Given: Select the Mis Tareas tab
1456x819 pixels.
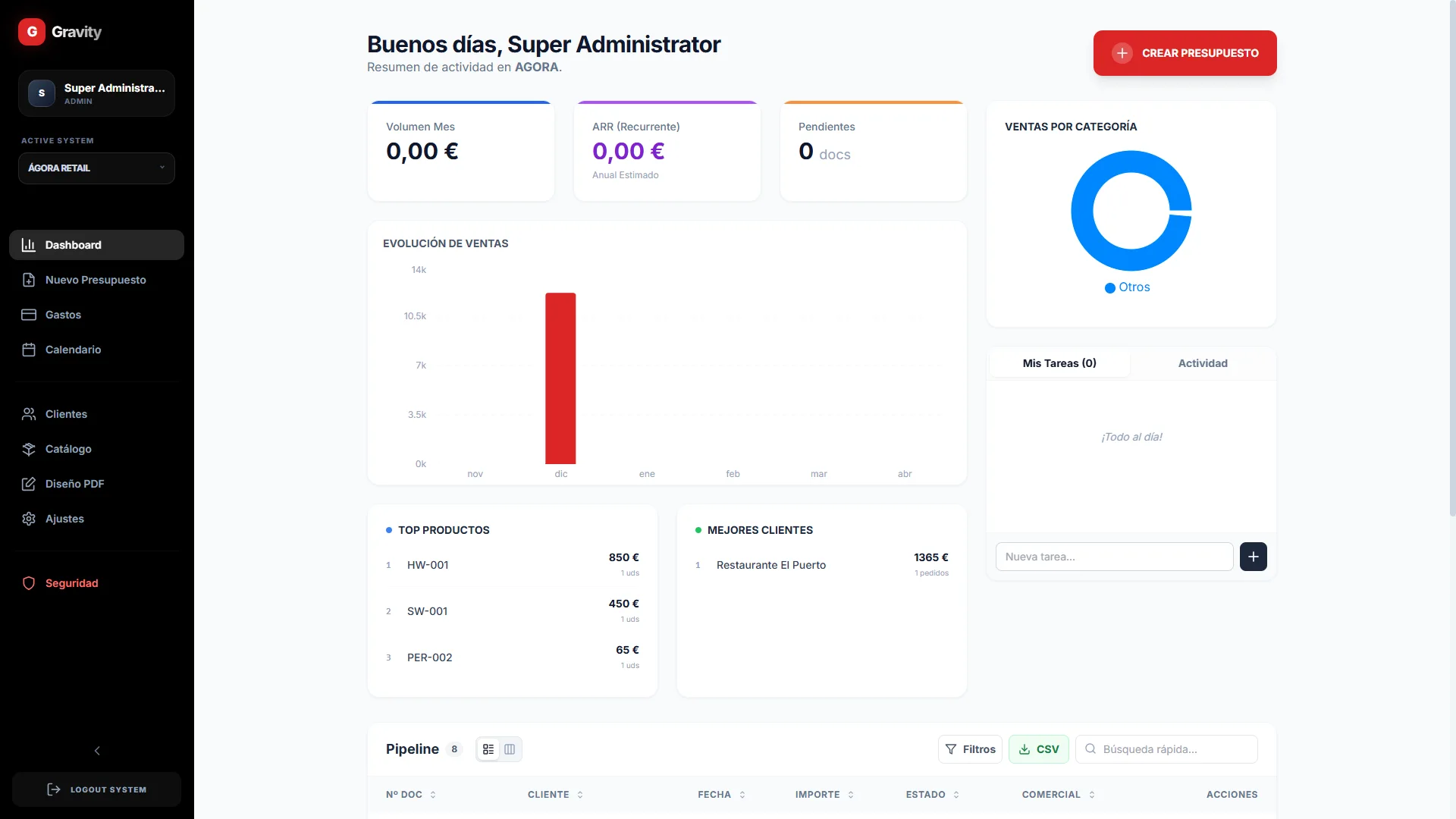Looking at the screenshot, I should point(1059,363).
